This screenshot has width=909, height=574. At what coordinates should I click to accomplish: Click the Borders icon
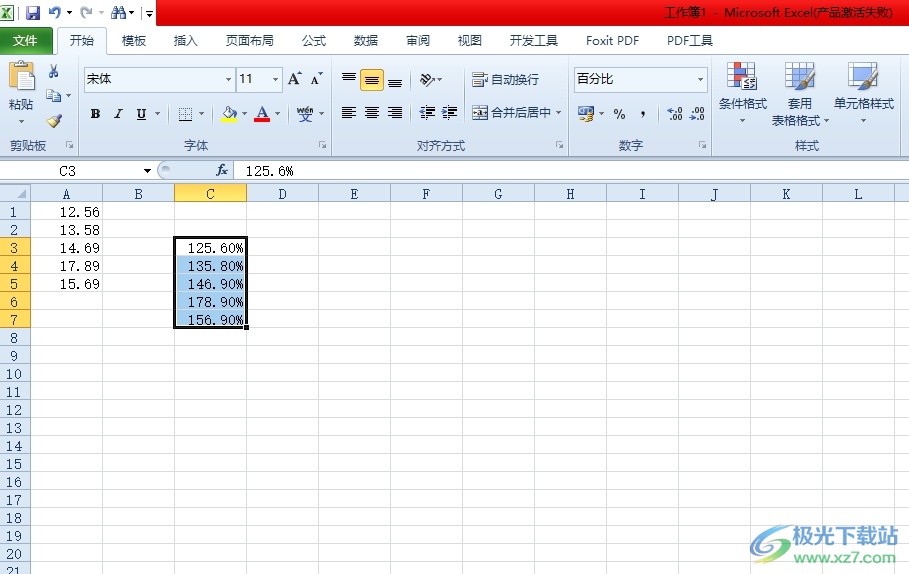click(186, 114)
